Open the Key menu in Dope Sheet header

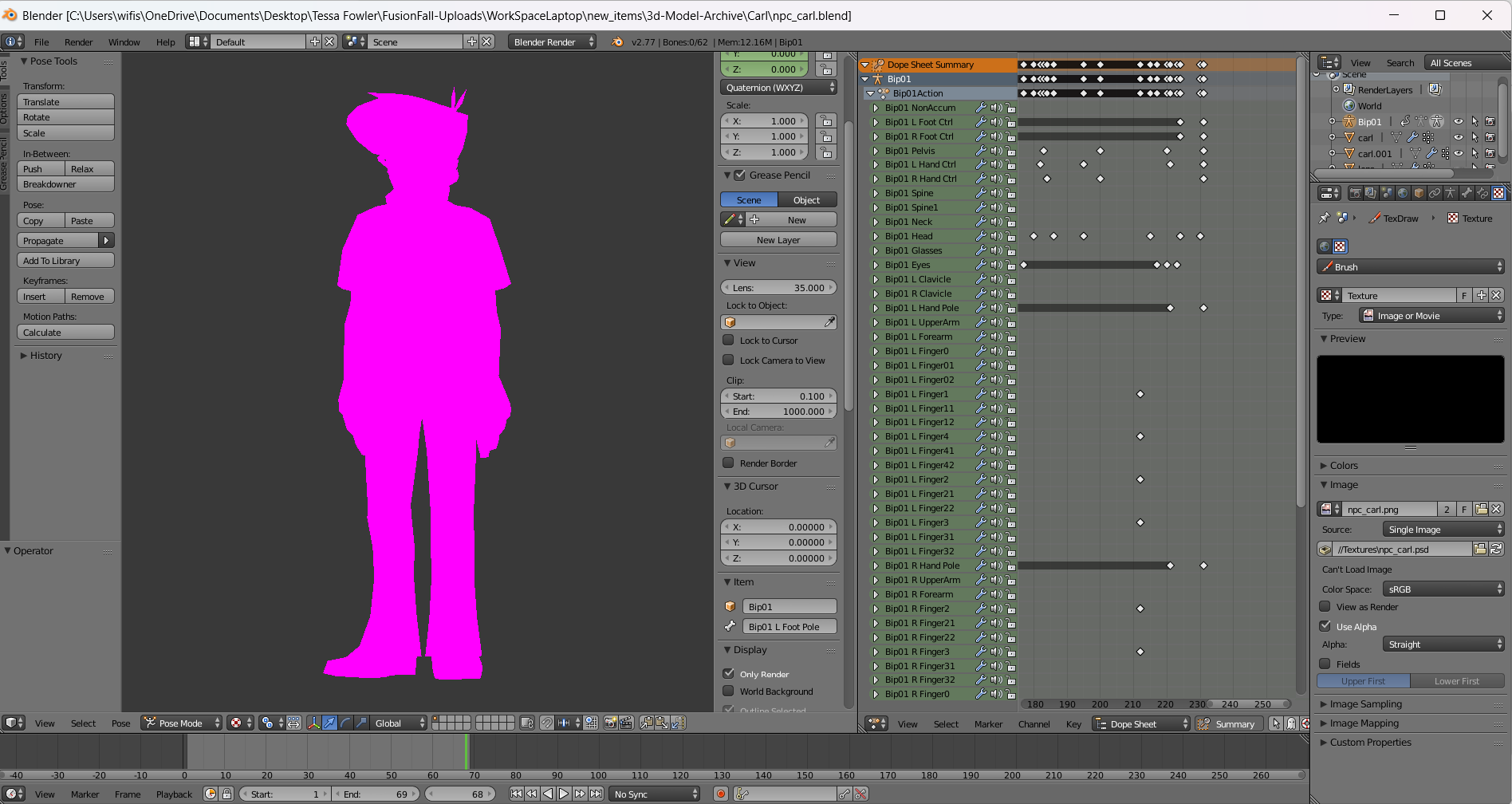1073,724
